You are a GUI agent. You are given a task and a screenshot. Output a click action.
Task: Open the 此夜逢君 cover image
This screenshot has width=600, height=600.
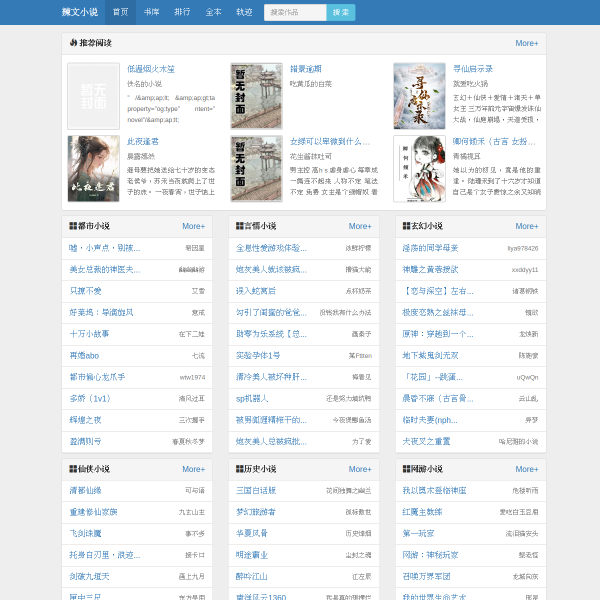click(94, 168)
